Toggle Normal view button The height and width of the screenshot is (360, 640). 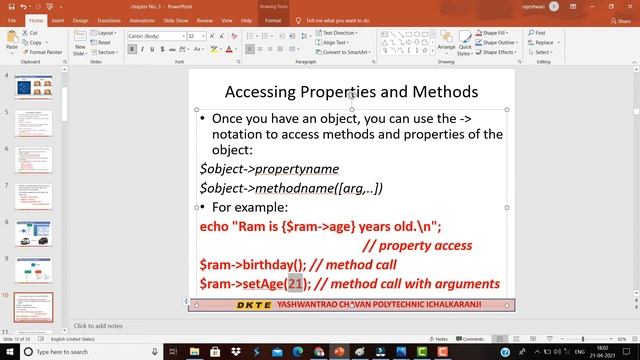click(500, 339)
